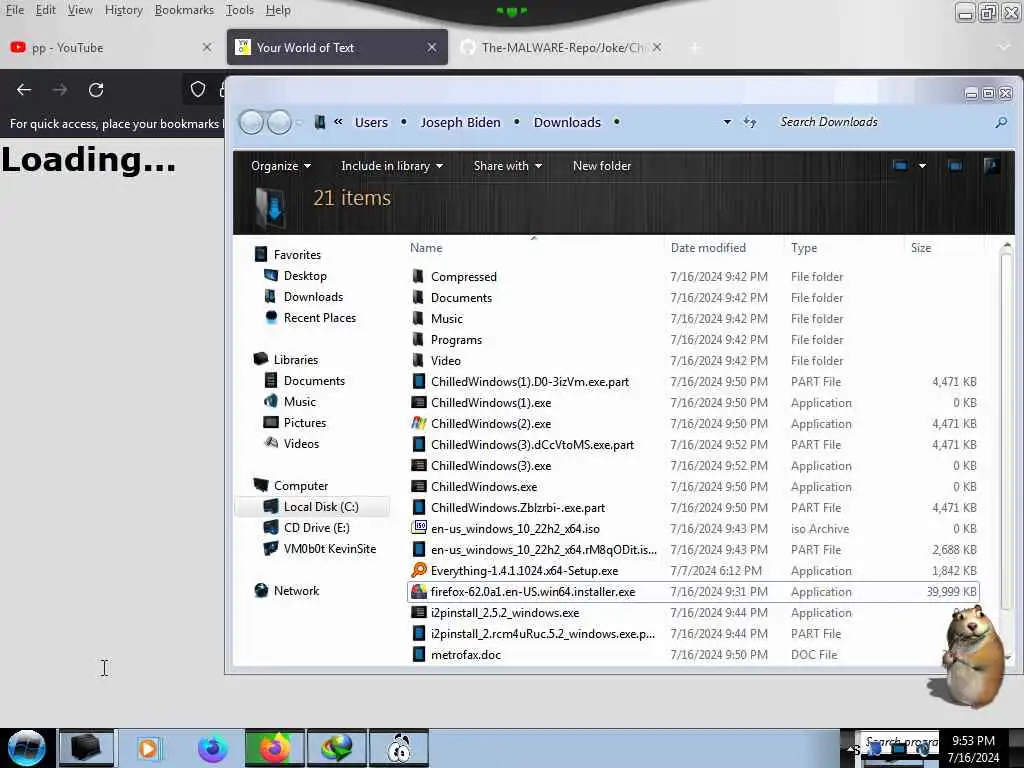The width and height of the screenshot is (1024, 768).
Task: Click the ChilledWindows(2).exe icon
Action: pyautogui.click(x=419, y=423)
